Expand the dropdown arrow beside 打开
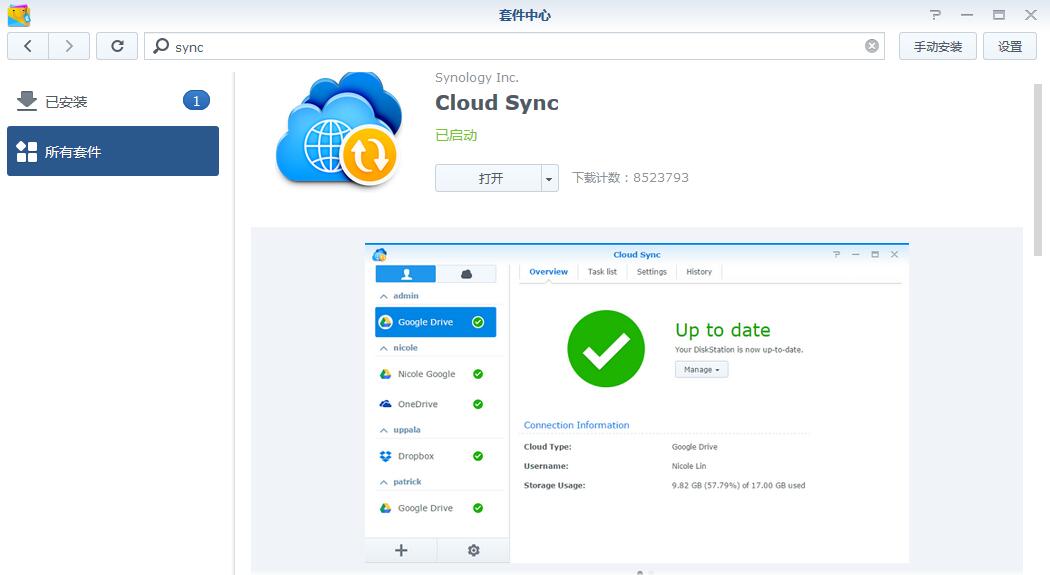The image size is (1050, 575). tap(549, 178)
